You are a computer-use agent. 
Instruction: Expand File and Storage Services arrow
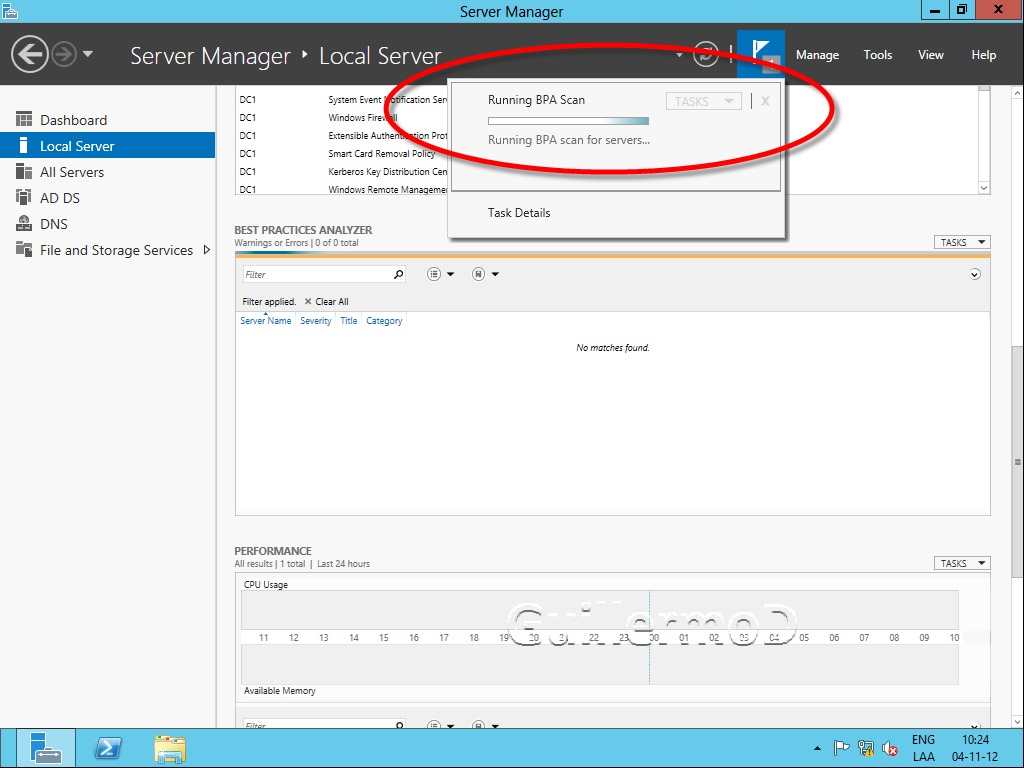[207, 250]
